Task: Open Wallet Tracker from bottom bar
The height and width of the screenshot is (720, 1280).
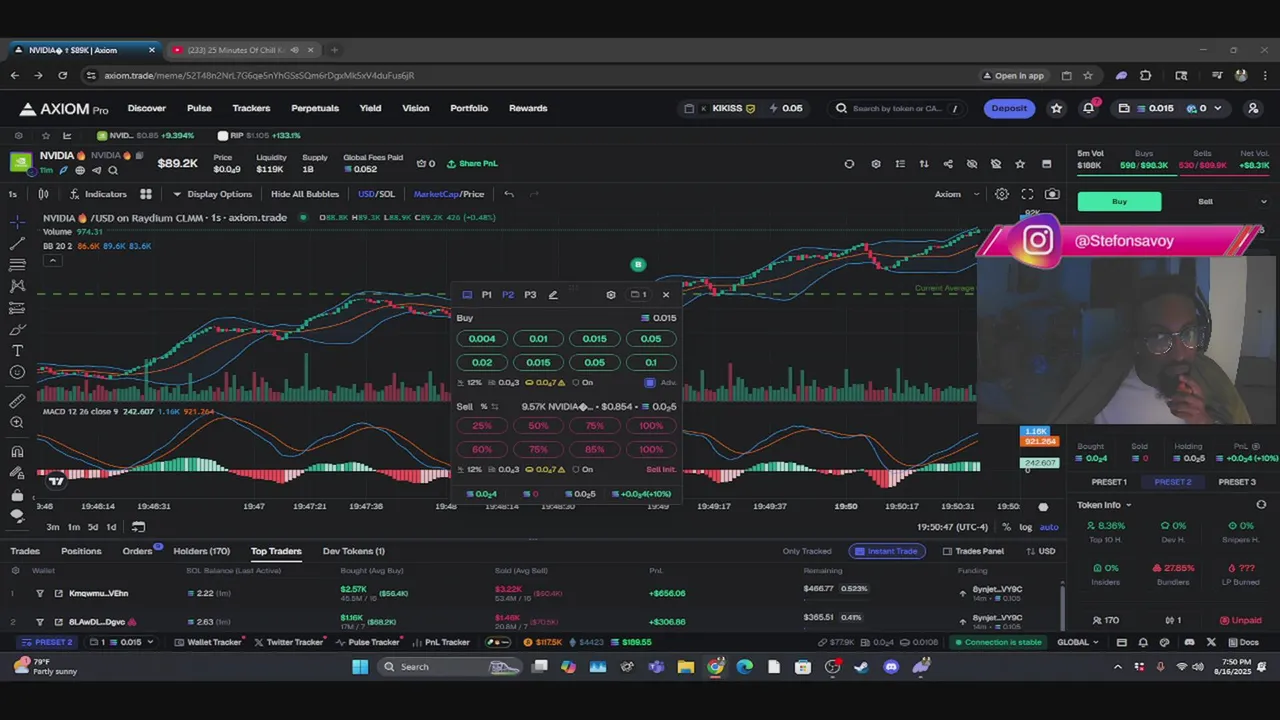Action: pyautogui.click(x=208, y=642)
